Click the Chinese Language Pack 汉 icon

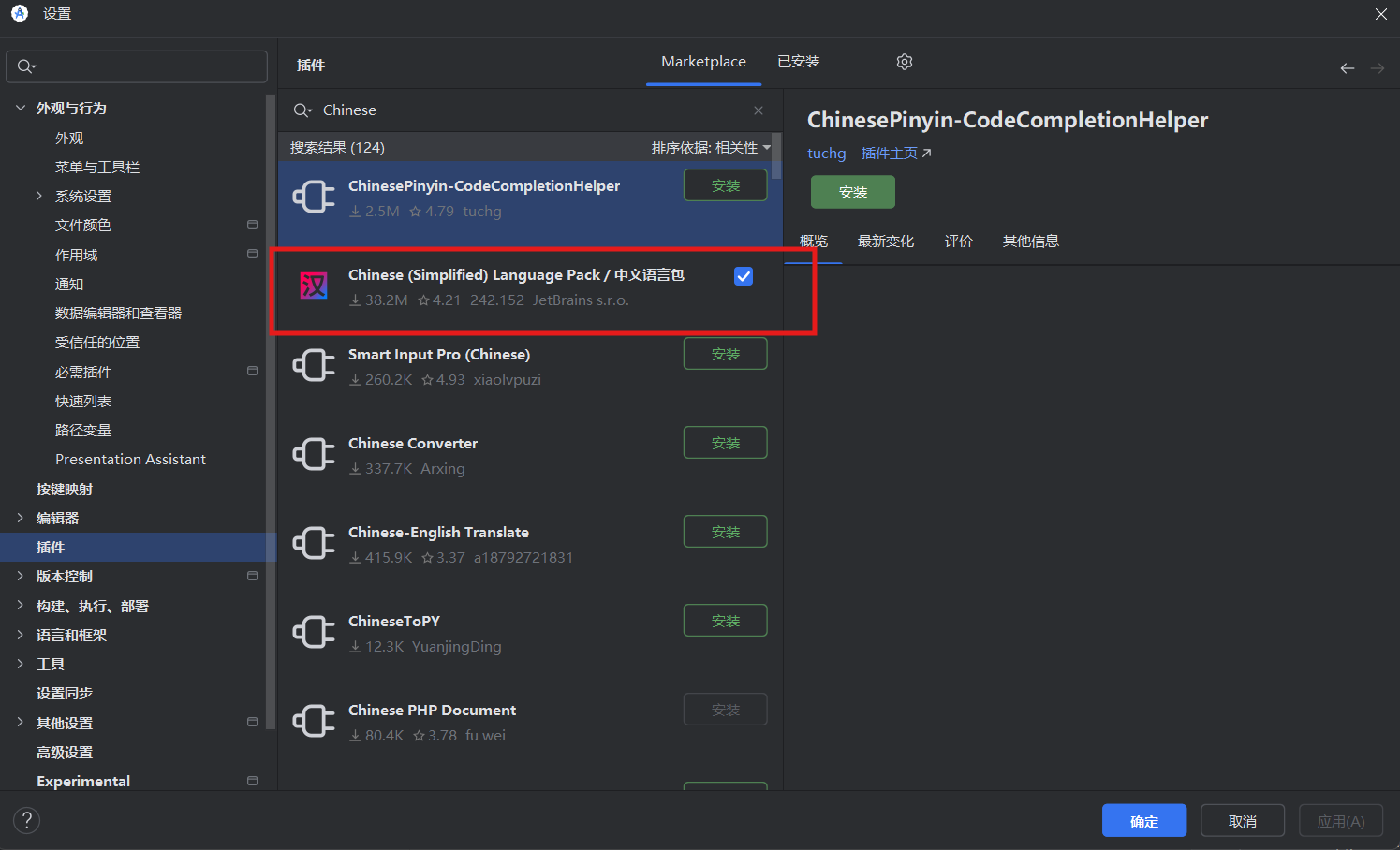[314, 286]
